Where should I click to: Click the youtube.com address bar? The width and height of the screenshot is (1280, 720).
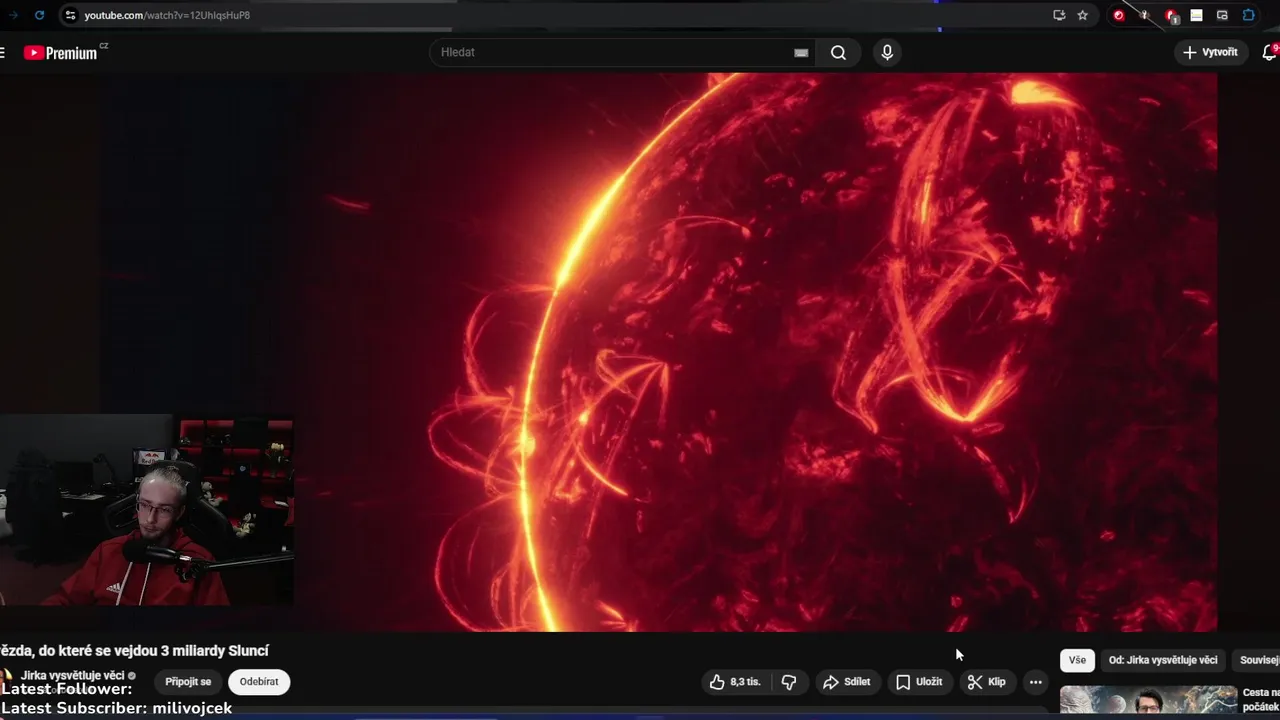click(560, 15)
